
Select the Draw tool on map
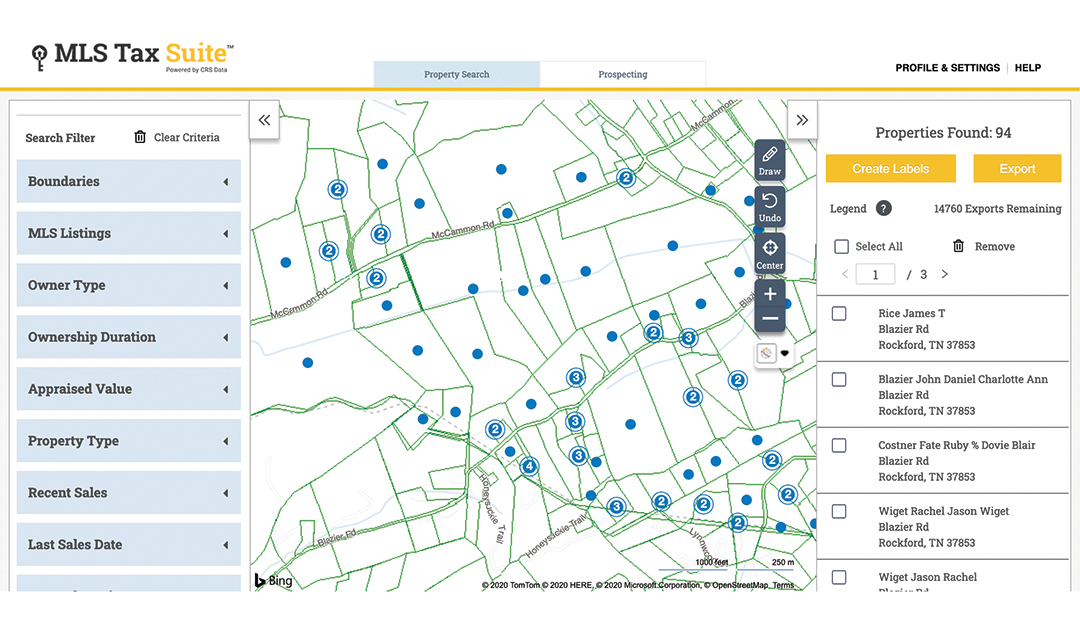769,160
